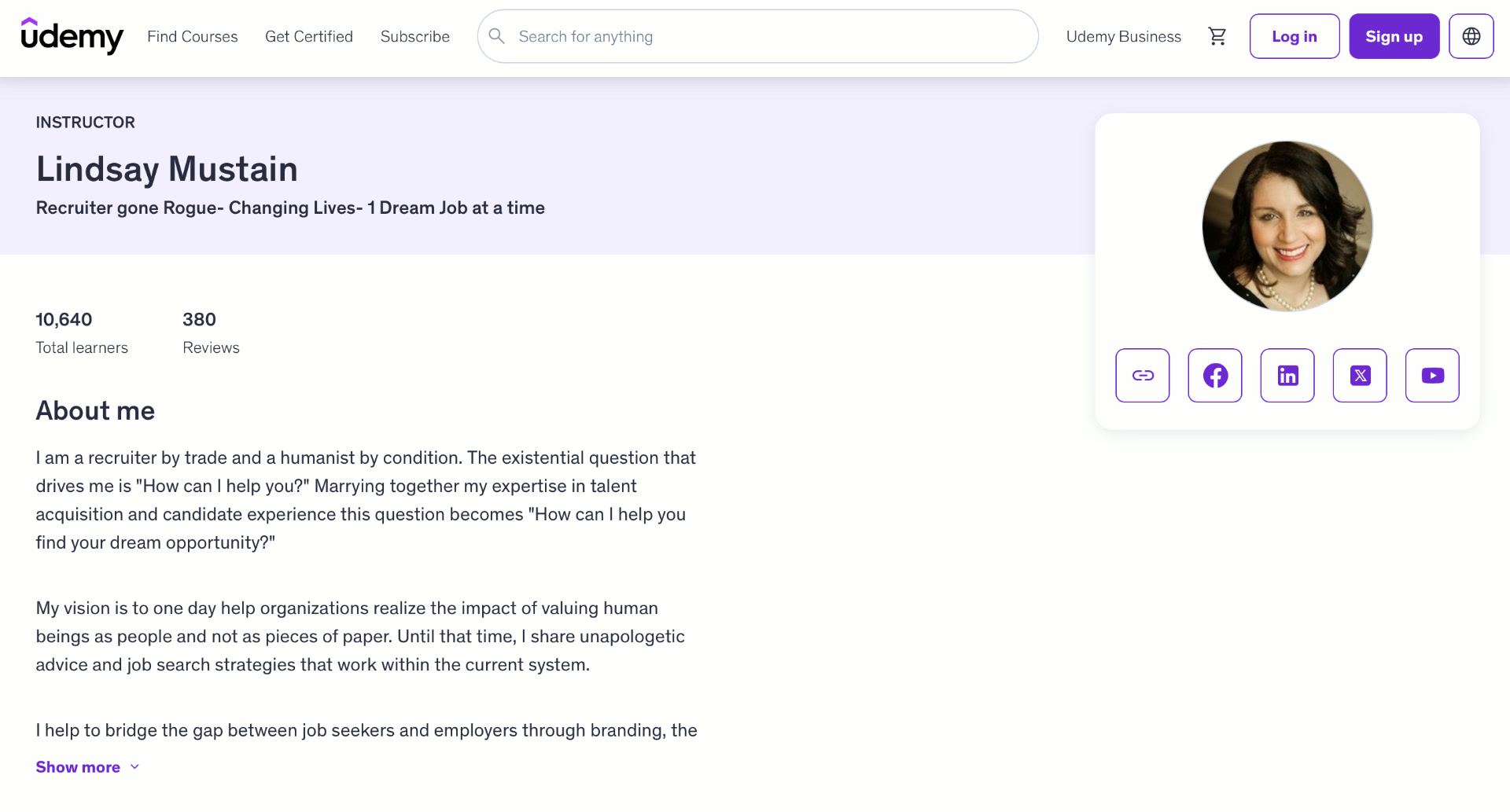1510x812 pixels.
Task: Click the Udemy logo
Action: [x=72, y=36]
